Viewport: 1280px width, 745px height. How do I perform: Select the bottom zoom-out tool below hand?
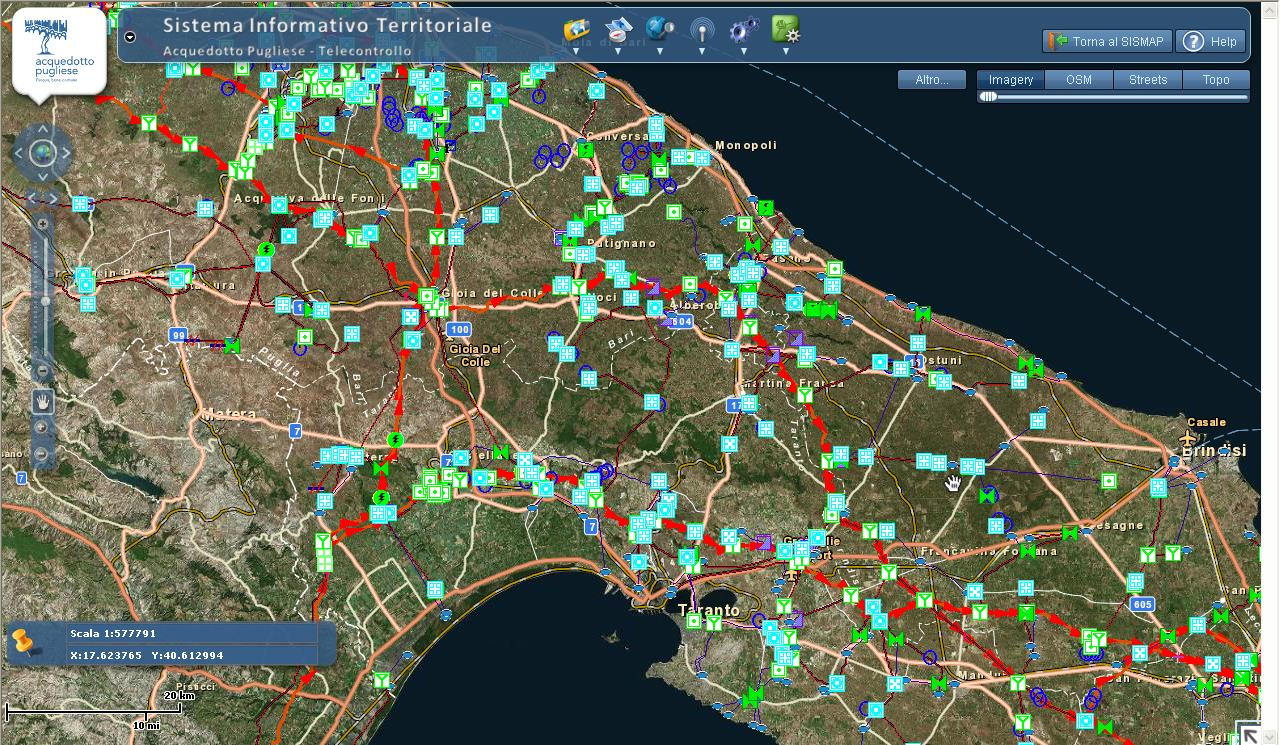click(42, 454)
